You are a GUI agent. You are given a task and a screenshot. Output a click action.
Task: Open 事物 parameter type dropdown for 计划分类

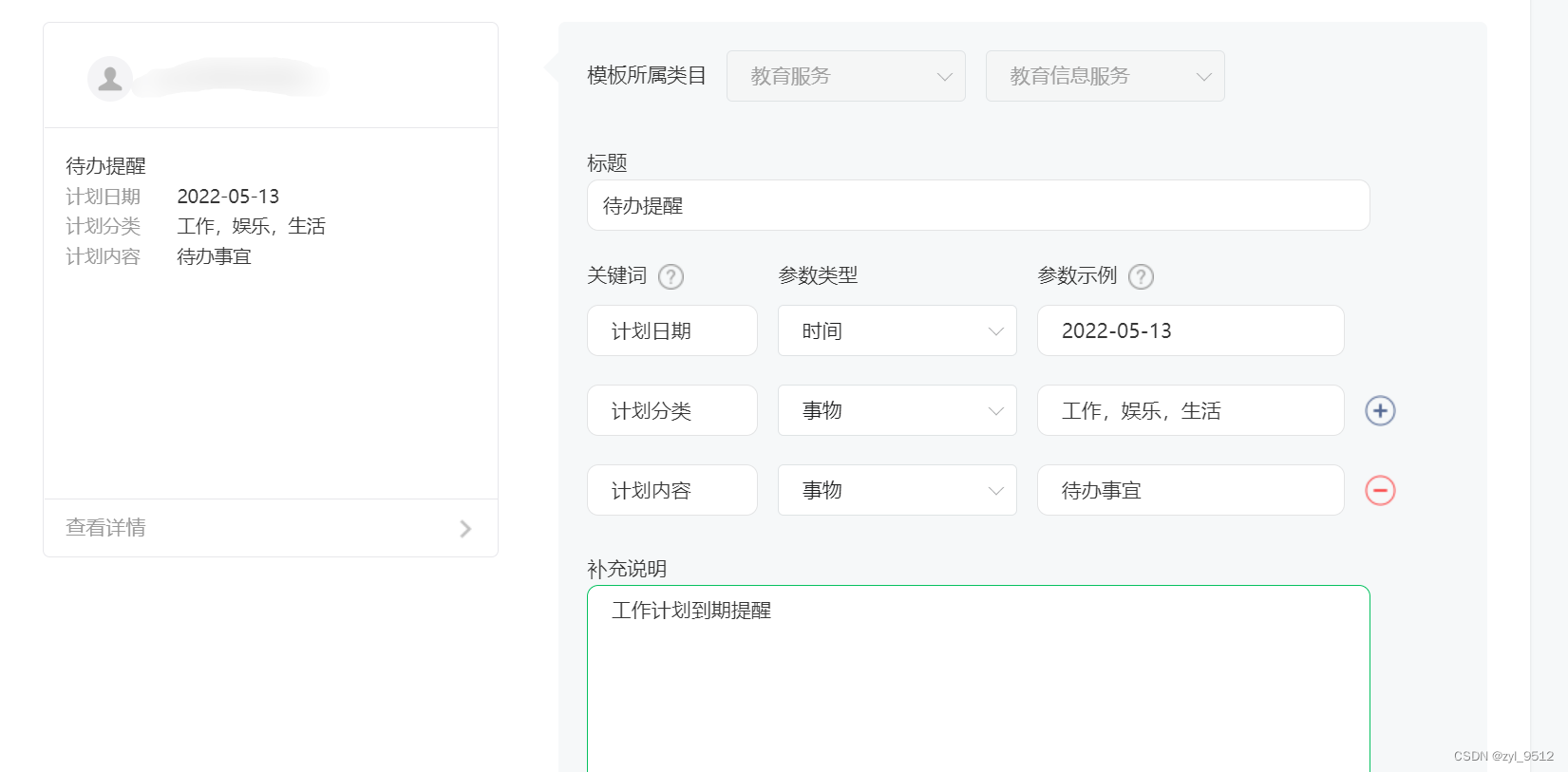point(897,410)
